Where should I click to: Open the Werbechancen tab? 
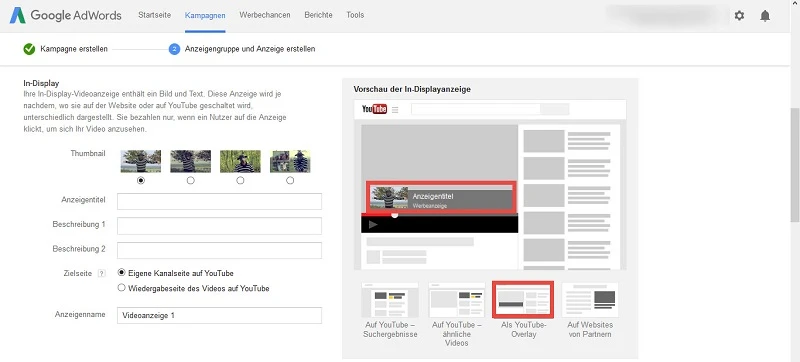click(x=265, y=15)
